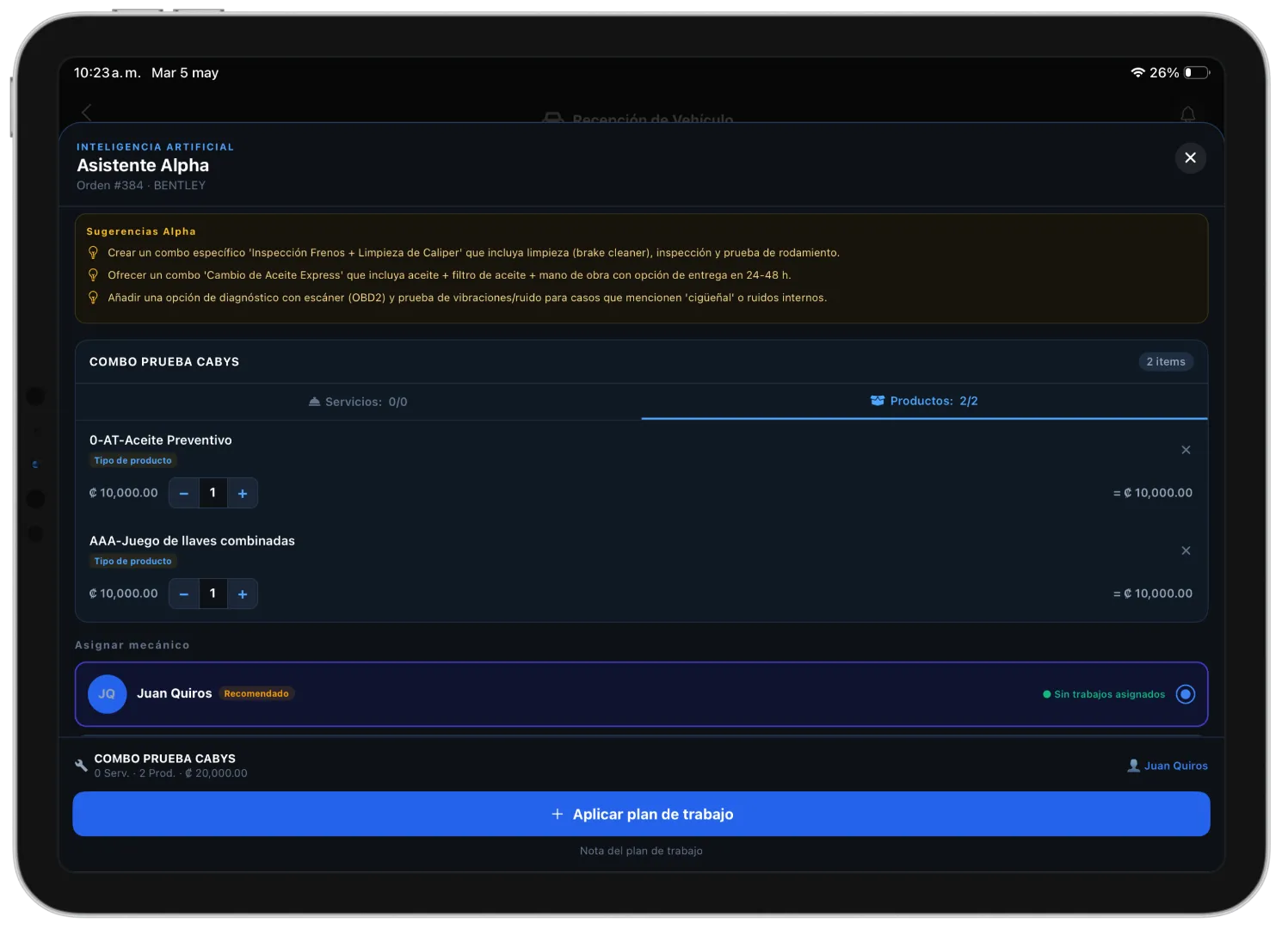Decrease quantity of AAA-Juego de llaves combinadas
1288x929 pixels.
point(184,594)
